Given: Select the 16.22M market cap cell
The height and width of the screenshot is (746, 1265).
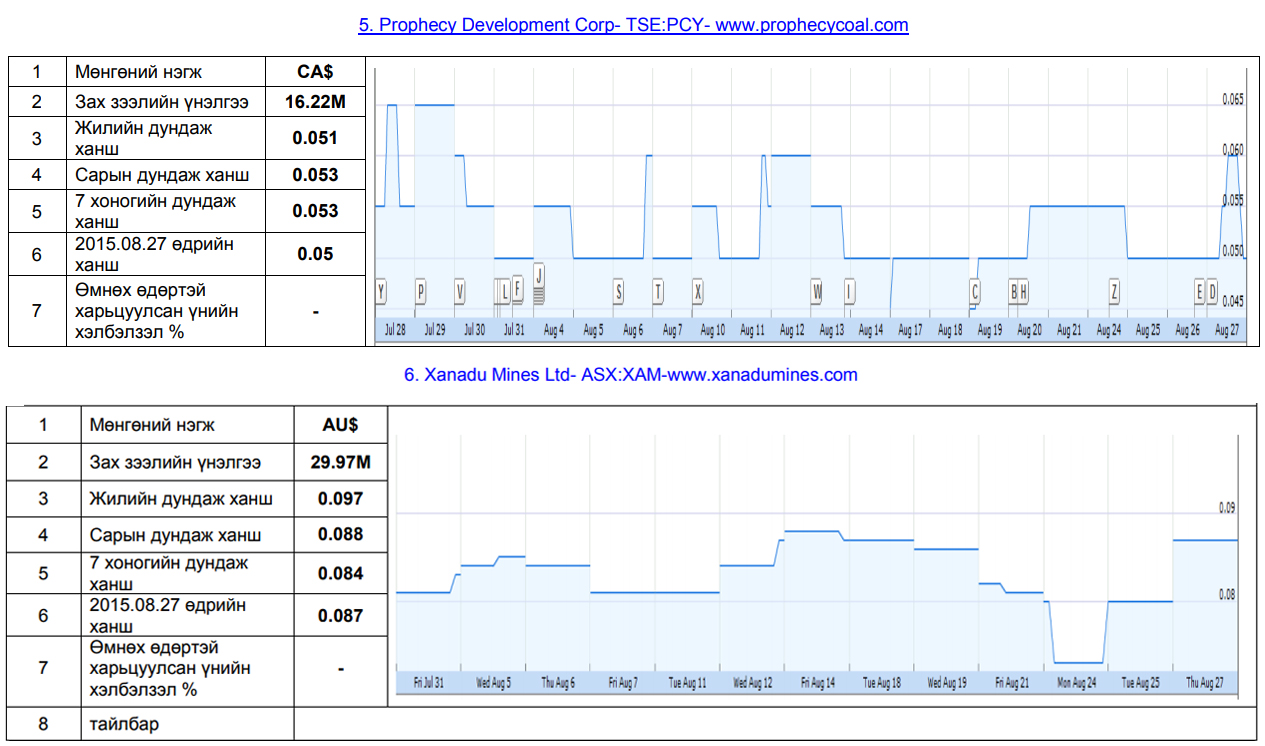Looking at the screenshot, I should tap(315, 102).
